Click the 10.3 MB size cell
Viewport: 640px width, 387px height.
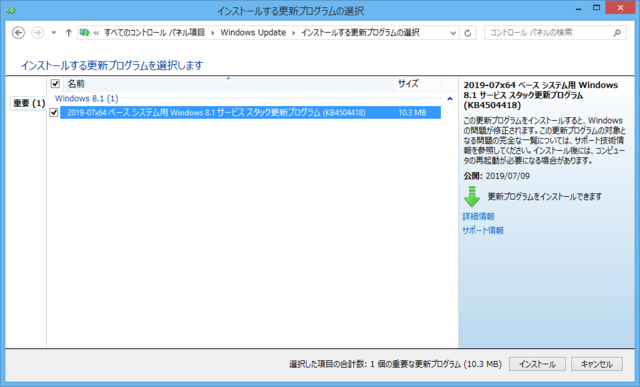pos(412,113)
